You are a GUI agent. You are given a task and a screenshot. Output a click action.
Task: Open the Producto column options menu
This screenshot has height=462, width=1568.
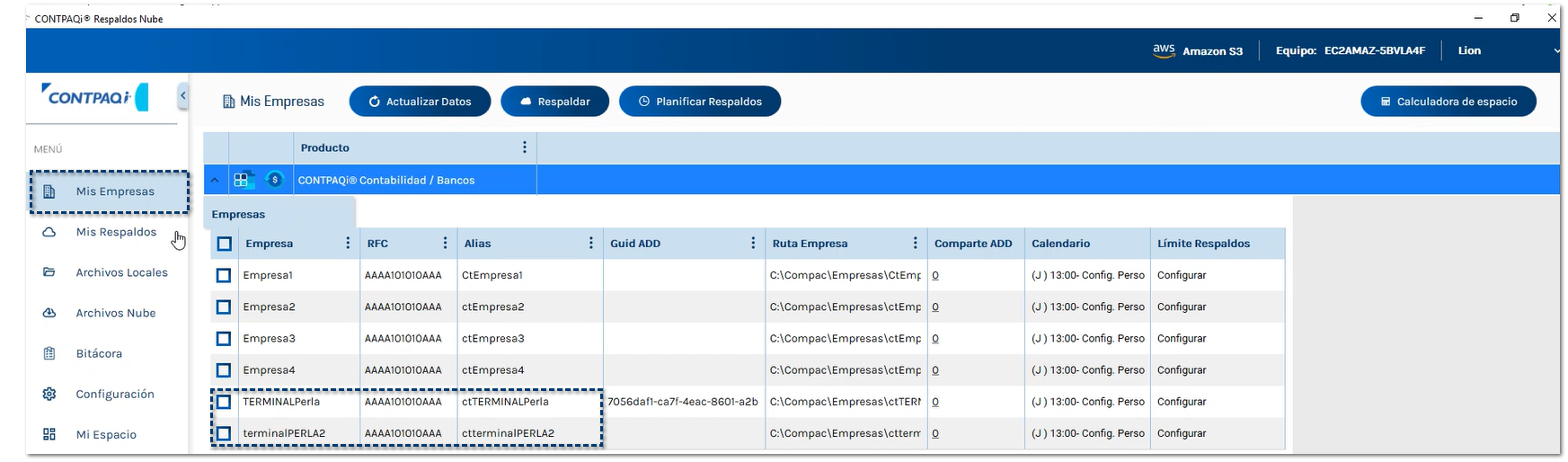[525, 147]
